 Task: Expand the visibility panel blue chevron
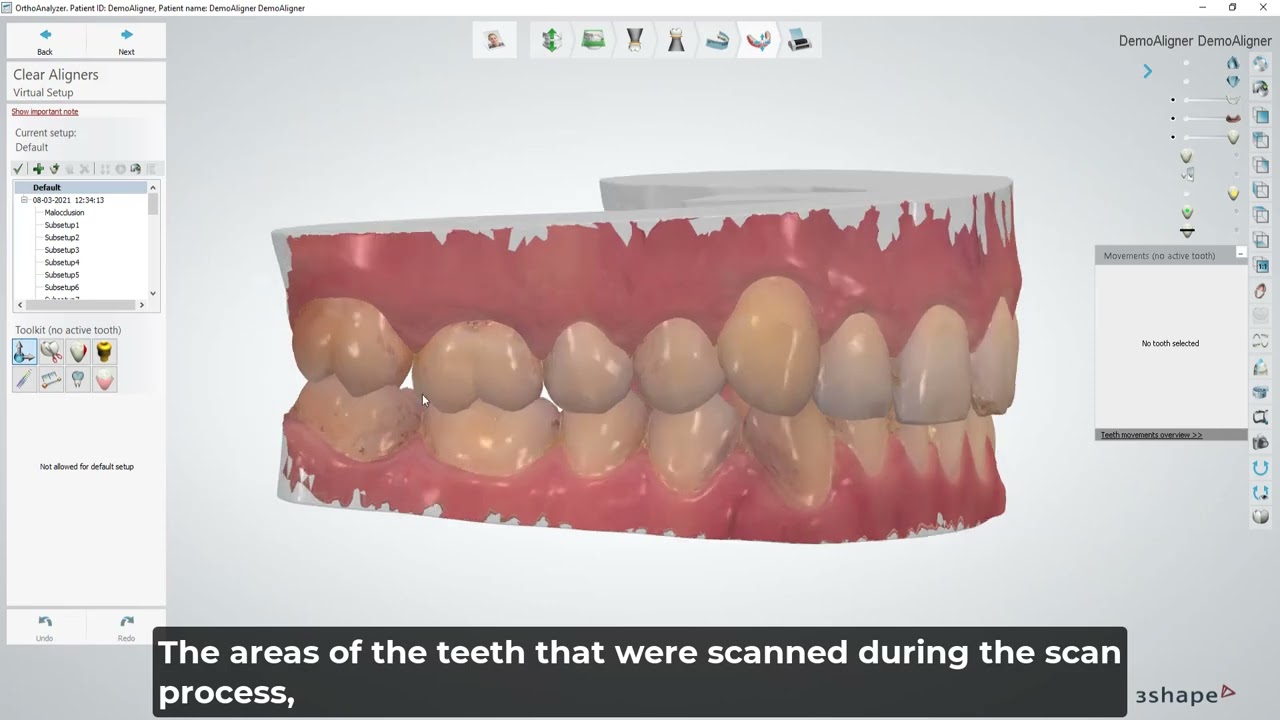[1147, 71]
